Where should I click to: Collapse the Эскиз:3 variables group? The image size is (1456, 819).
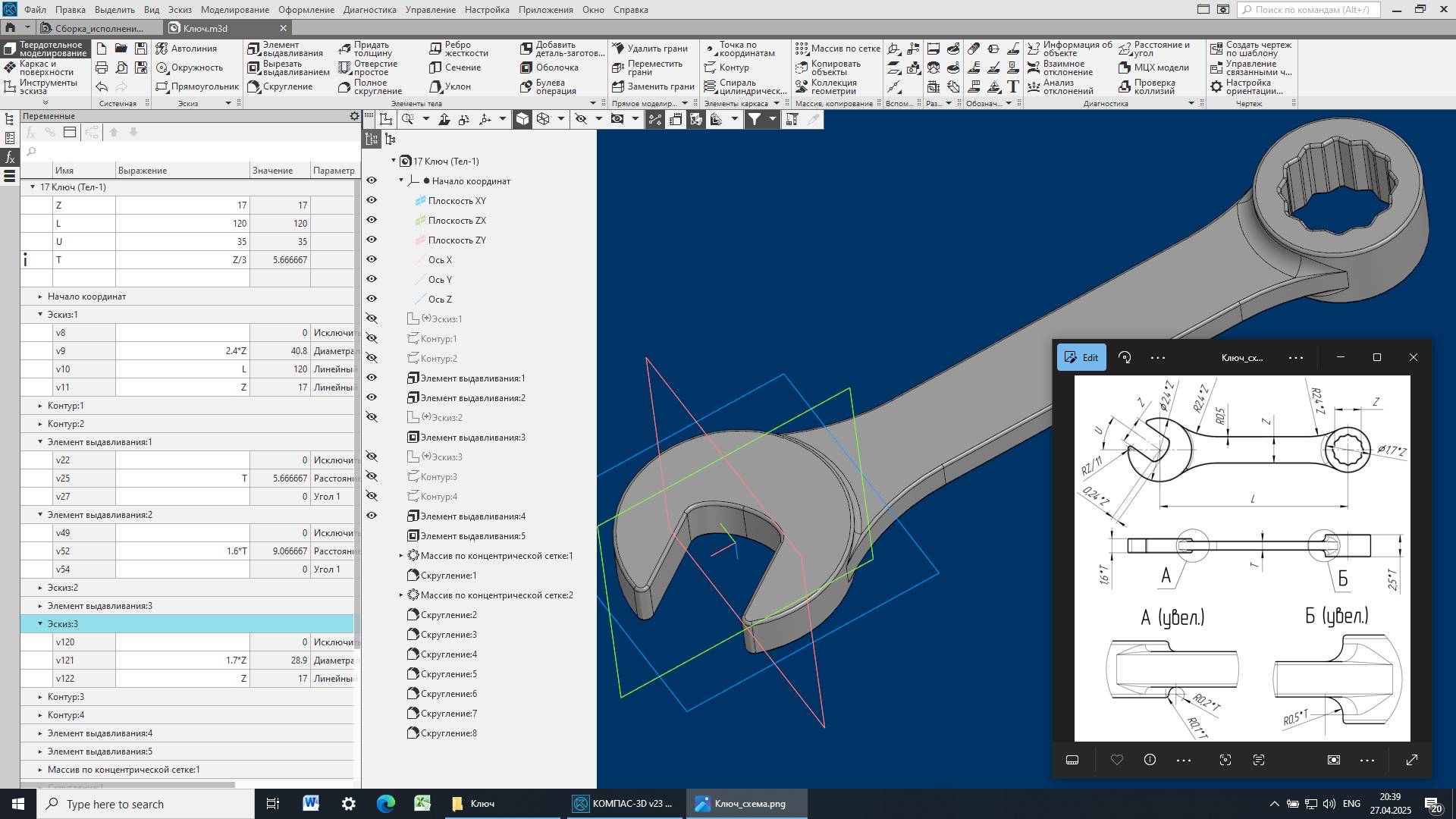click(41, 624)
